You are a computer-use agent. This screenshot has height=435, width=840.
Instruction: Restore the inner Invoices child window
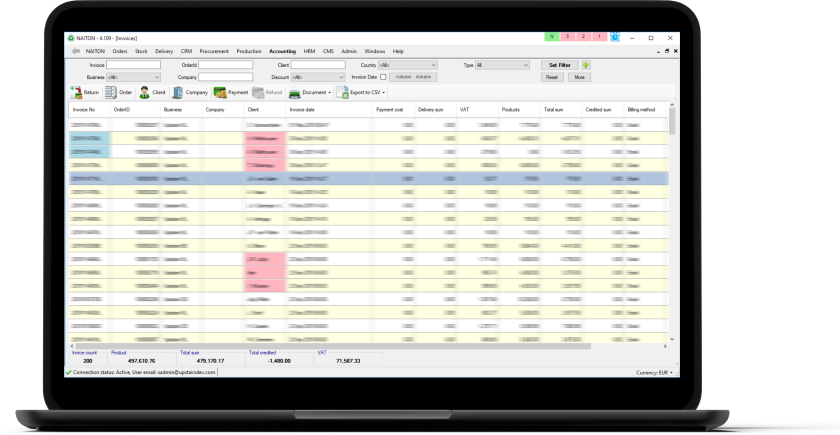667,51
